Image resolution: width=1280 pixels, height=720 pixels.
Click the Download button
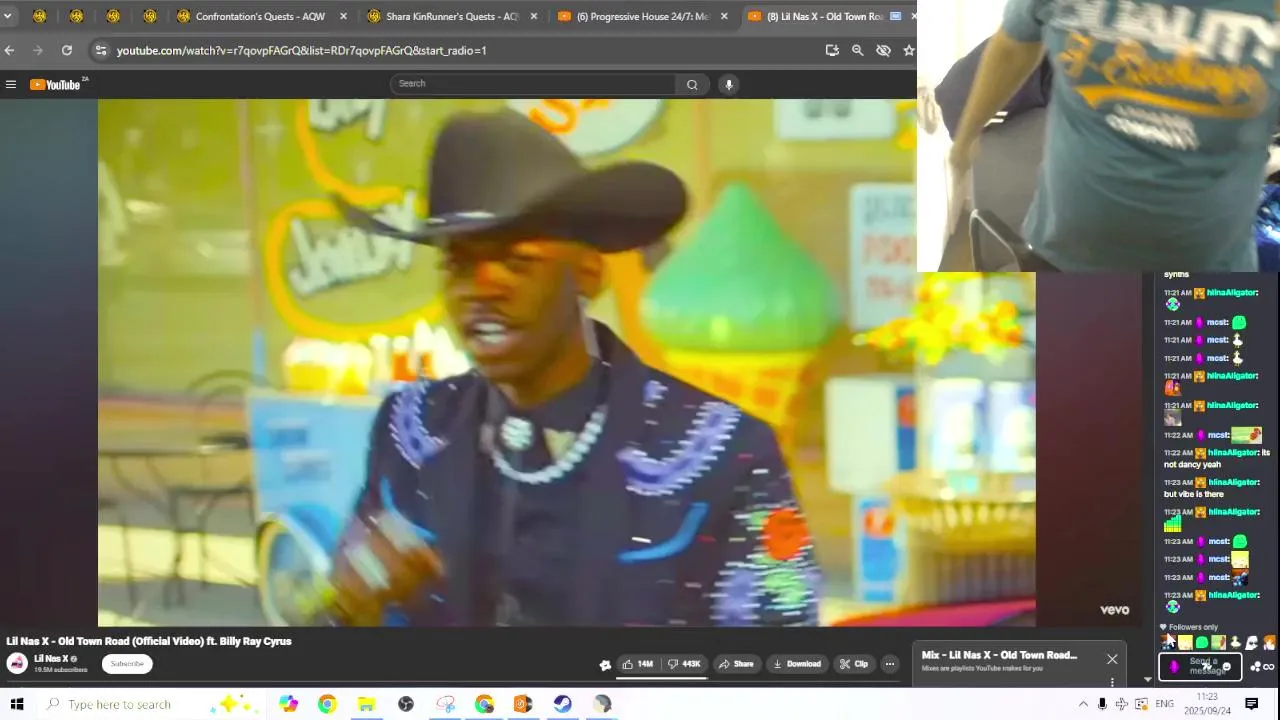point(798,664)
